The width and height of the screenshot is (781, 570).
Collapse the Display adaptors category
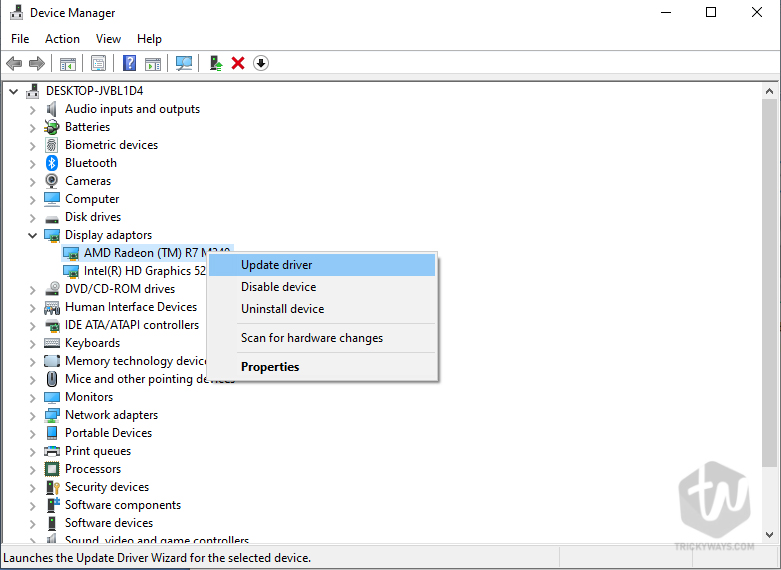(32, 235)
